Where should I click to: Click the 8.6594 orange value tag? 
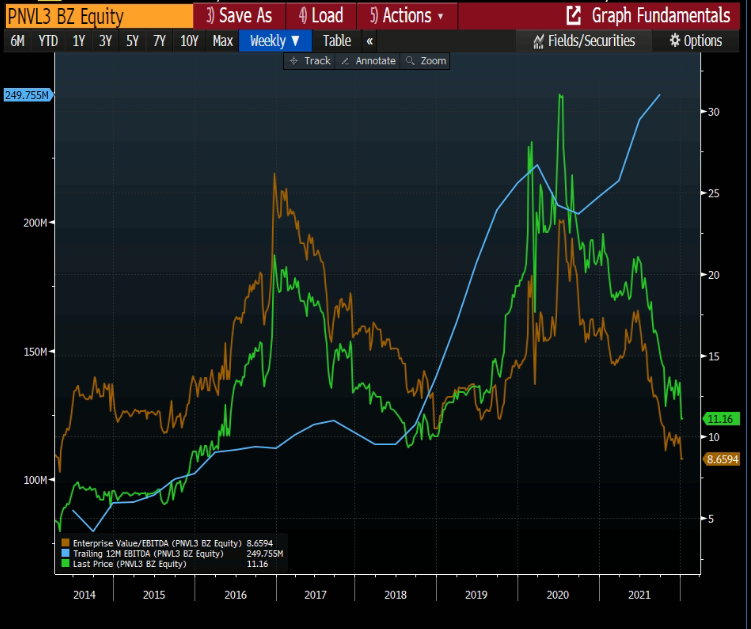(721, 459)
